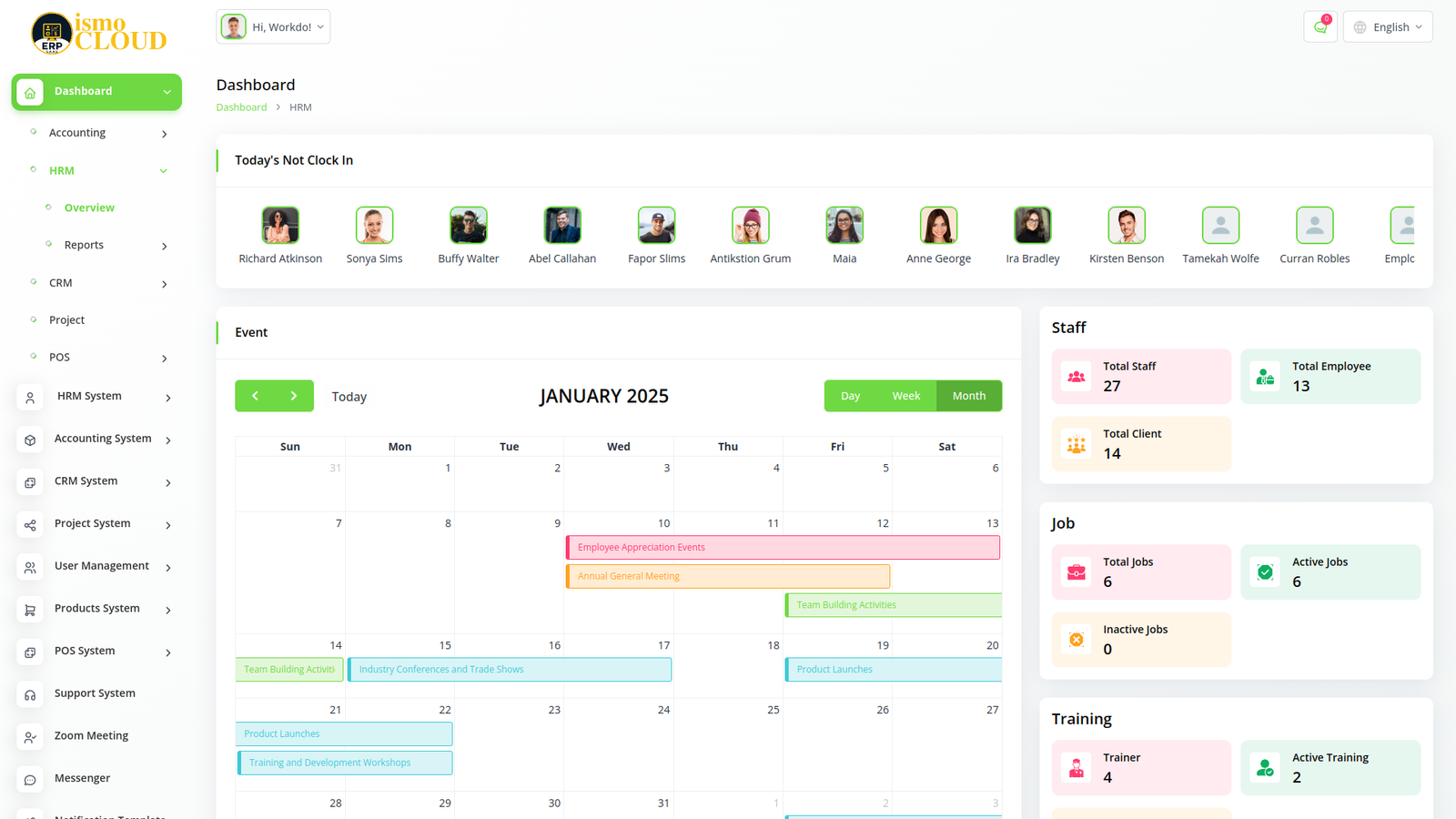Go to next month in calendar
Image resolution: width=1456 pixels, height=819 pixels.
[294, 396]
